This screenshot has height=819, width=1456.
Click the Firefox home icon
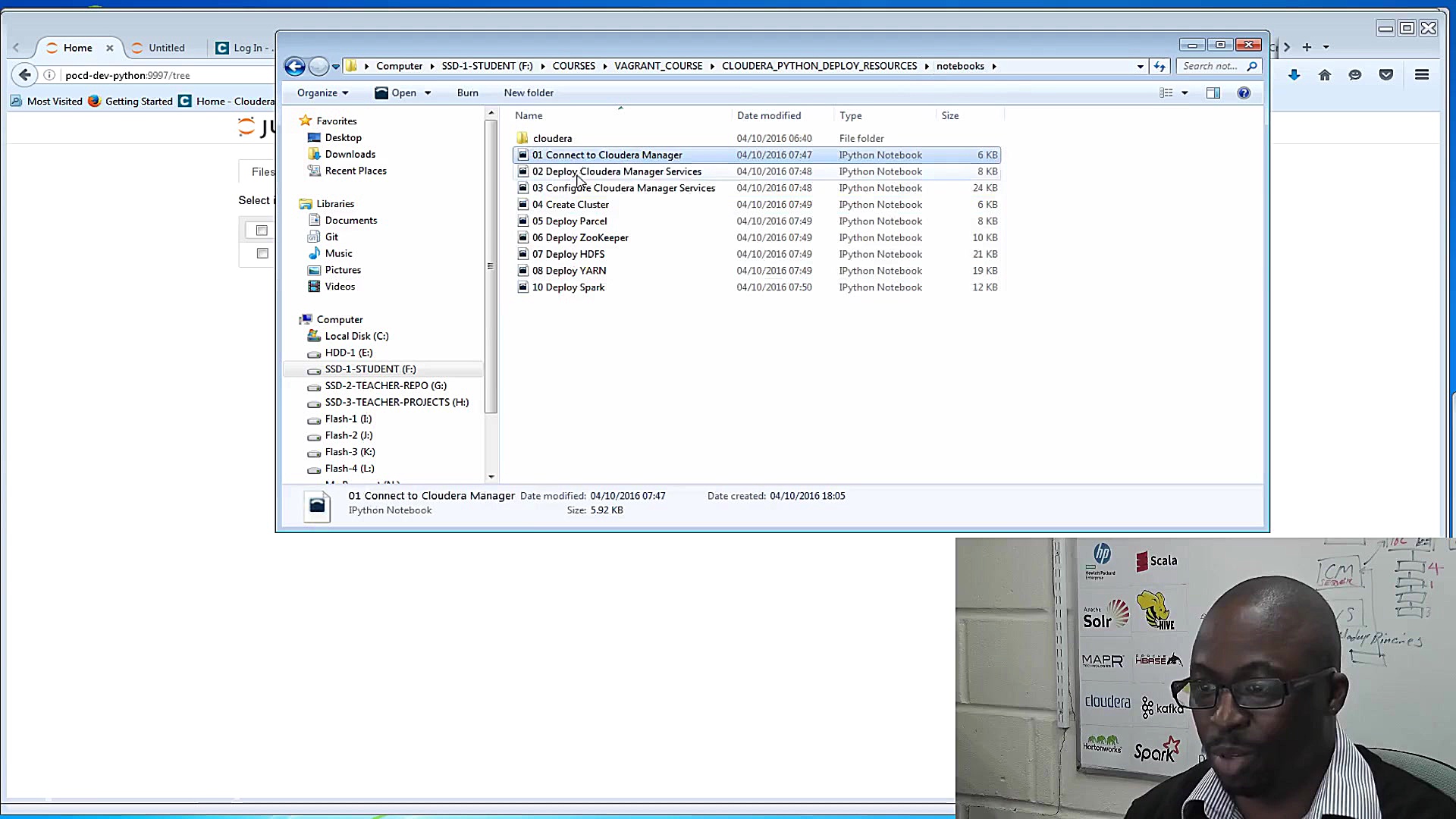point(1325,75)
